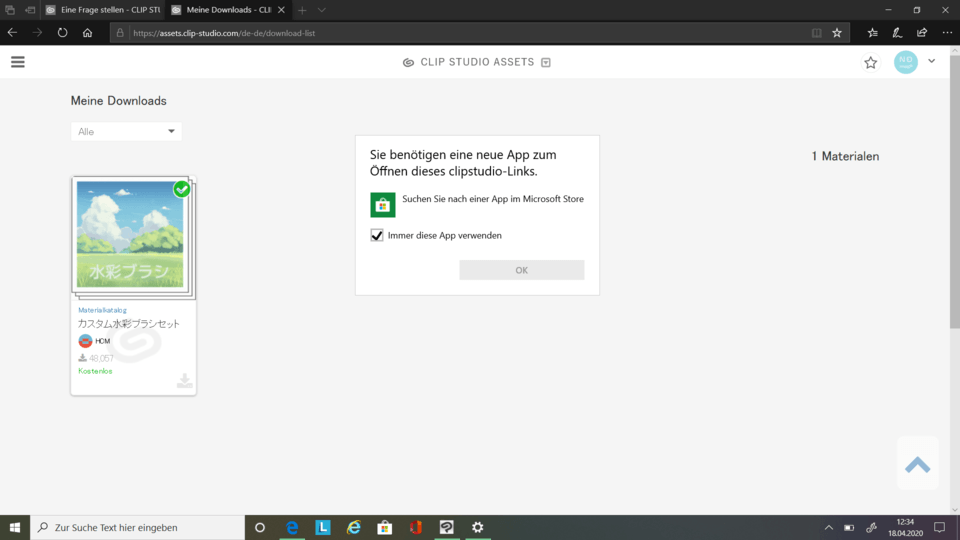The width and height of the screenshot is (960, 540).
Task: Open the hamburger menu on Clip Studio Assets
Action: [18, 62]
